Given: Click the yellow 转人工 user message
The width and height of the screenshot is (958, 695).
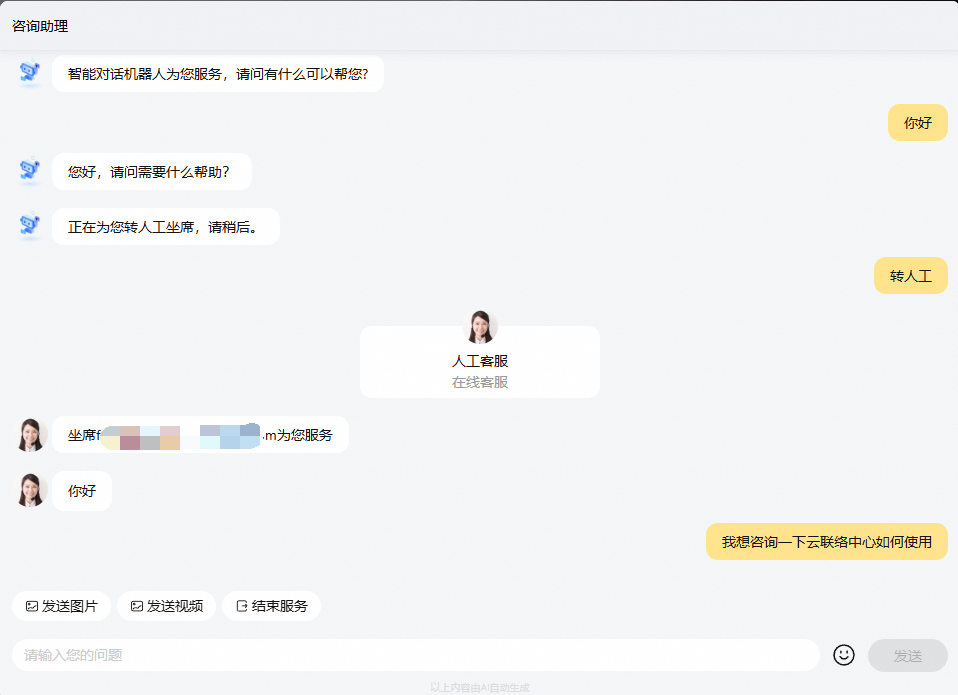Looking at the screenshot, I should (910, 276).
